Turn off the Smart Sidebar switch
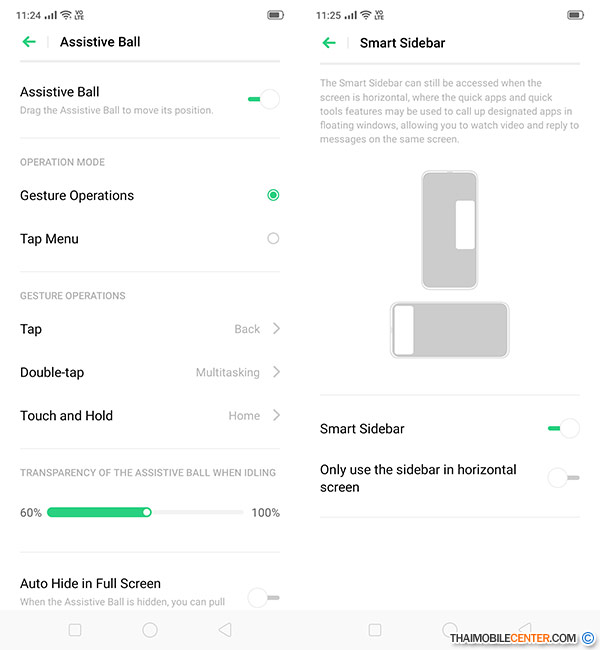 (564, 428)
